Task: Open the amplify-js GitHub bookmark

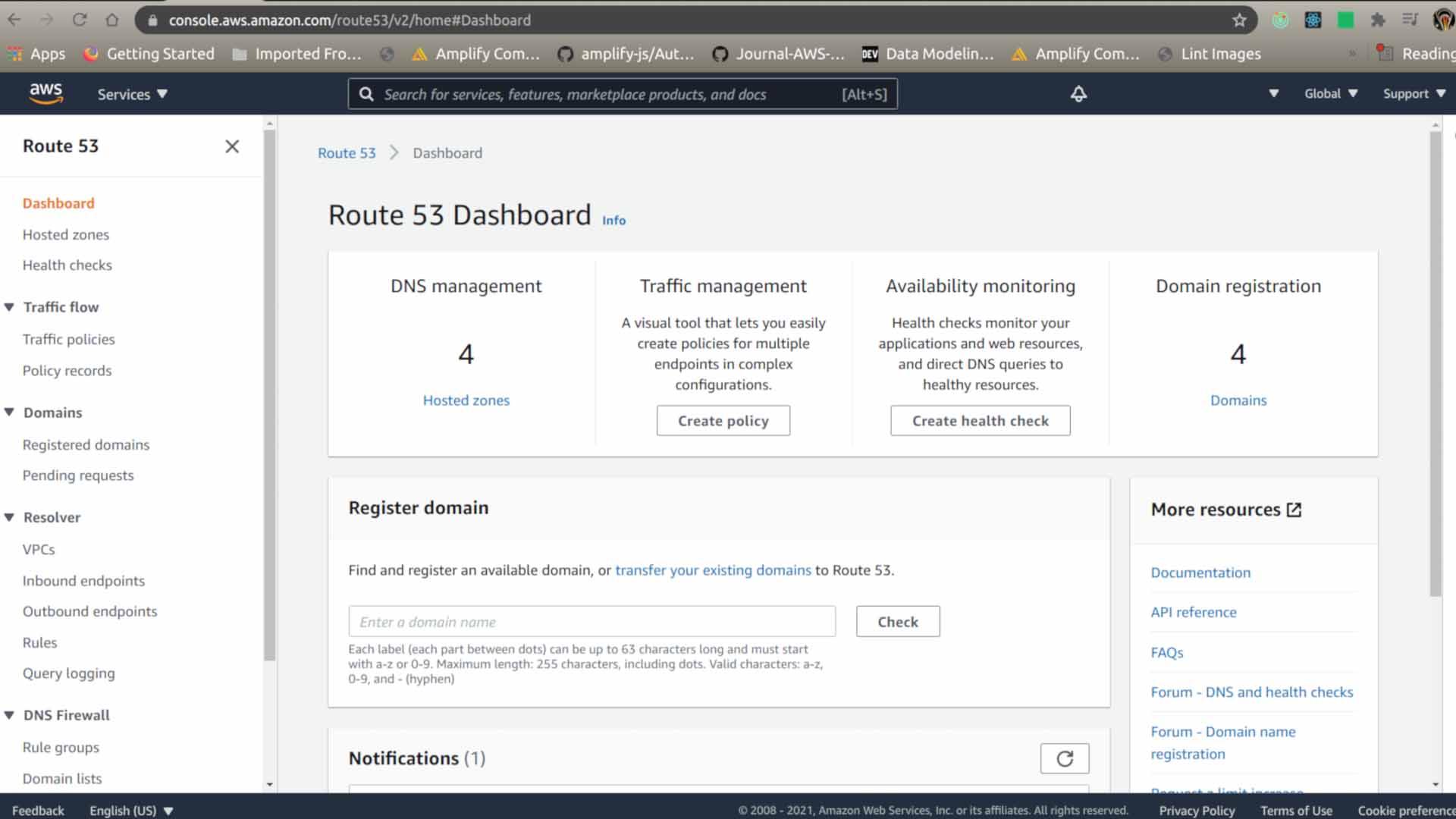Action: [x=626, y=54]
